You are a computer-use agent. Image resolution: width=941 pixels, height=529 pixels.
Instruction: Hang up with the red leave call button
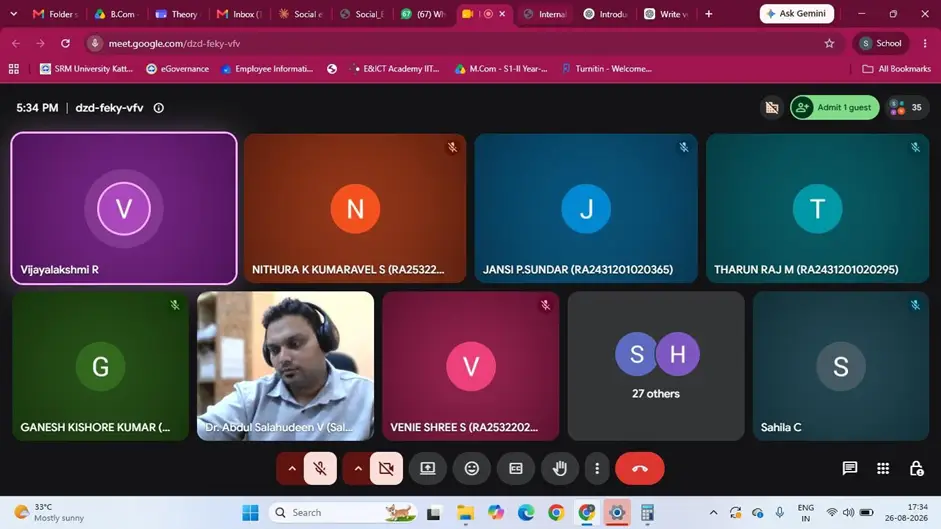(x=640, y=468)
